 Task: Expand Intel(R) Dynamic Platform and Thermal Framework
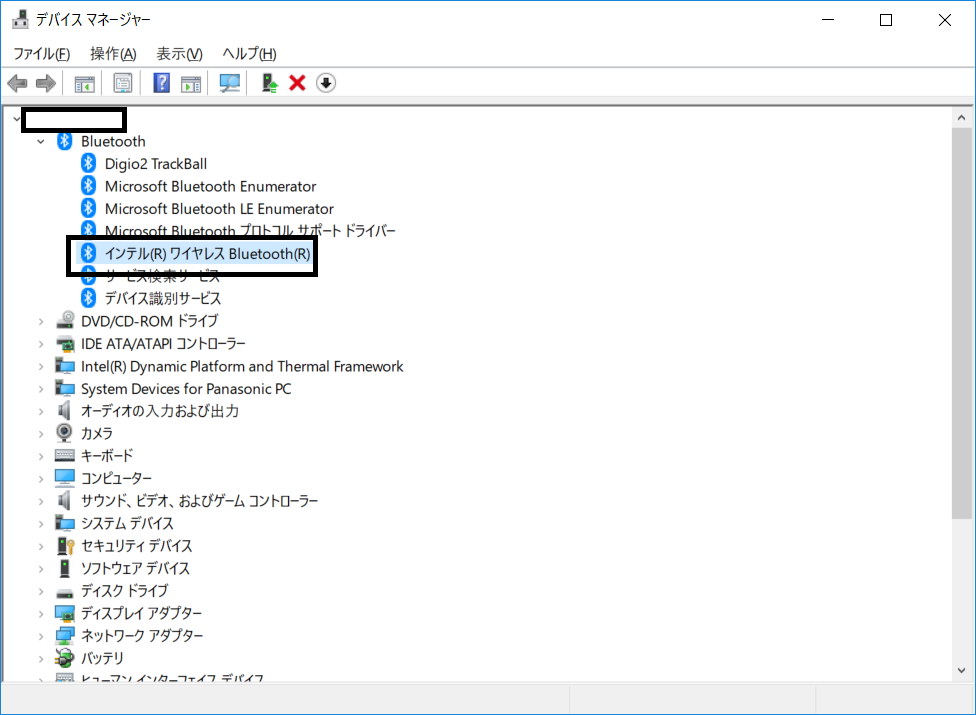click(41, 367)
